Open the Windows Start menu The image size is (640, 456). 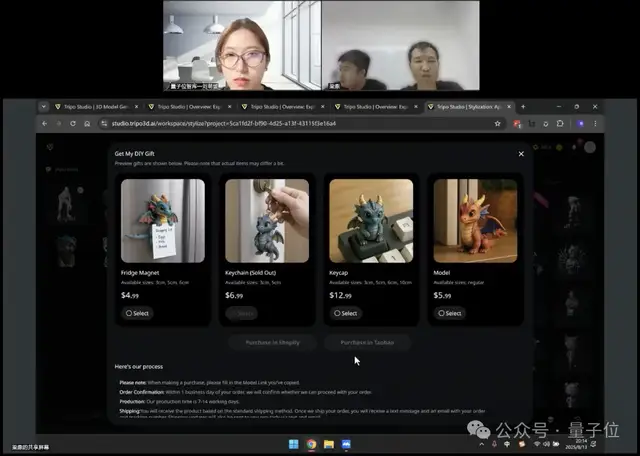coord(294,444)
